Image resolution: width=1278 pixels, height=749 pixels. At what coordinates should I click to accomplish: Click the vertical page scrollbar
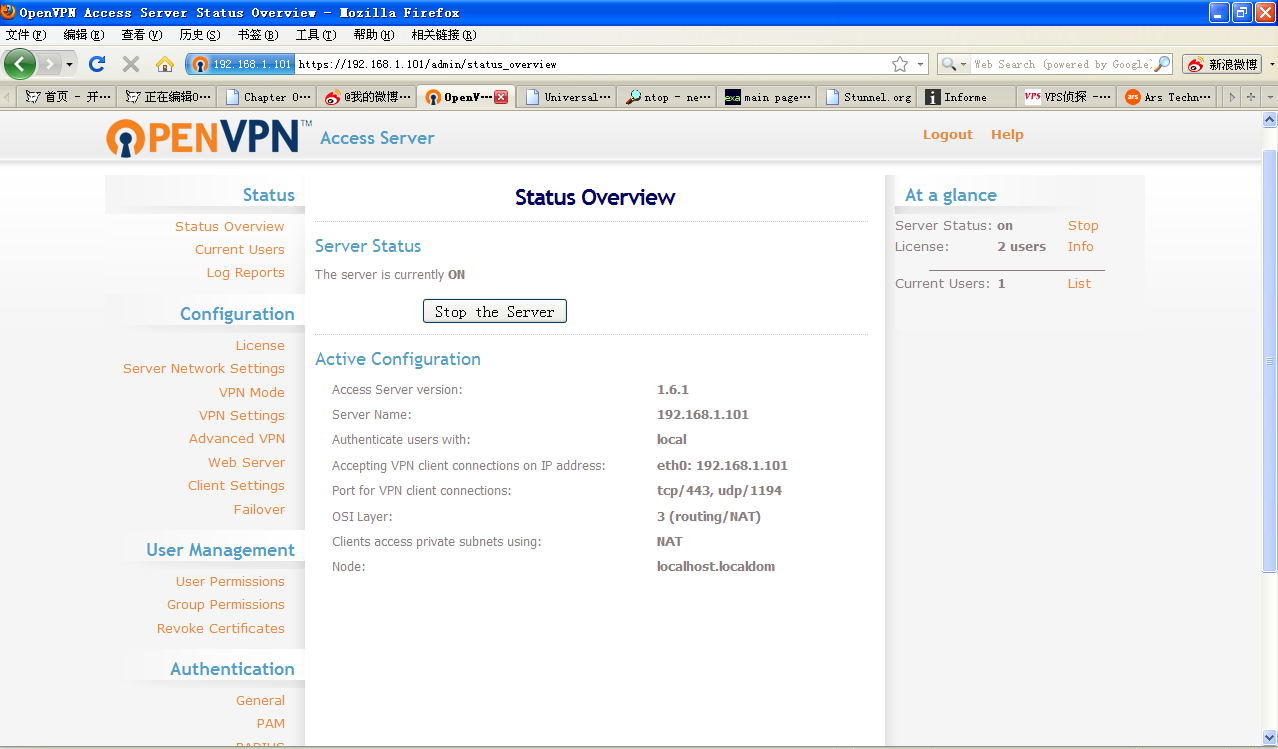(1269, 360)
